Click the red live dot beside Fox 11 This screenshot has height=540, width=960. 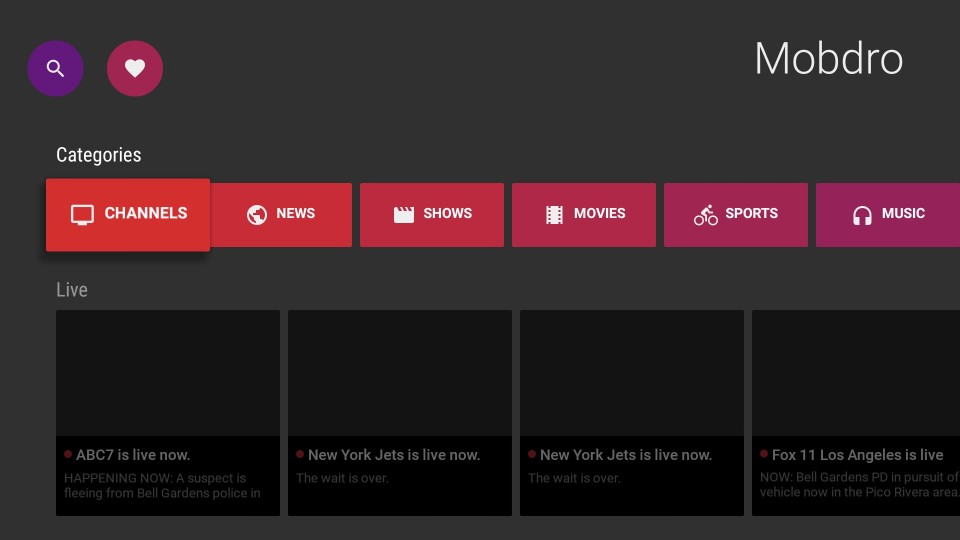764,454
